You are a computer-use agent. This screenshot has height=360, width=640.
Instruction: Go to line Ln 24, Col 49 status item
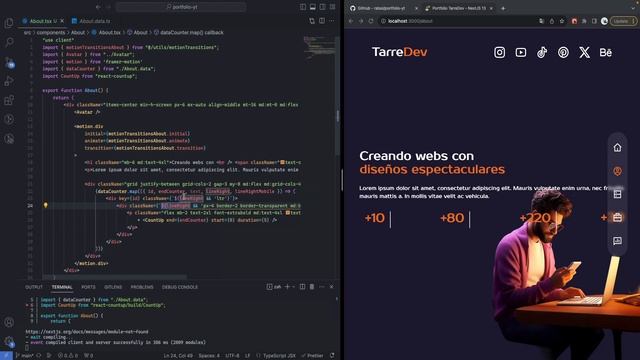coord(178,356)
